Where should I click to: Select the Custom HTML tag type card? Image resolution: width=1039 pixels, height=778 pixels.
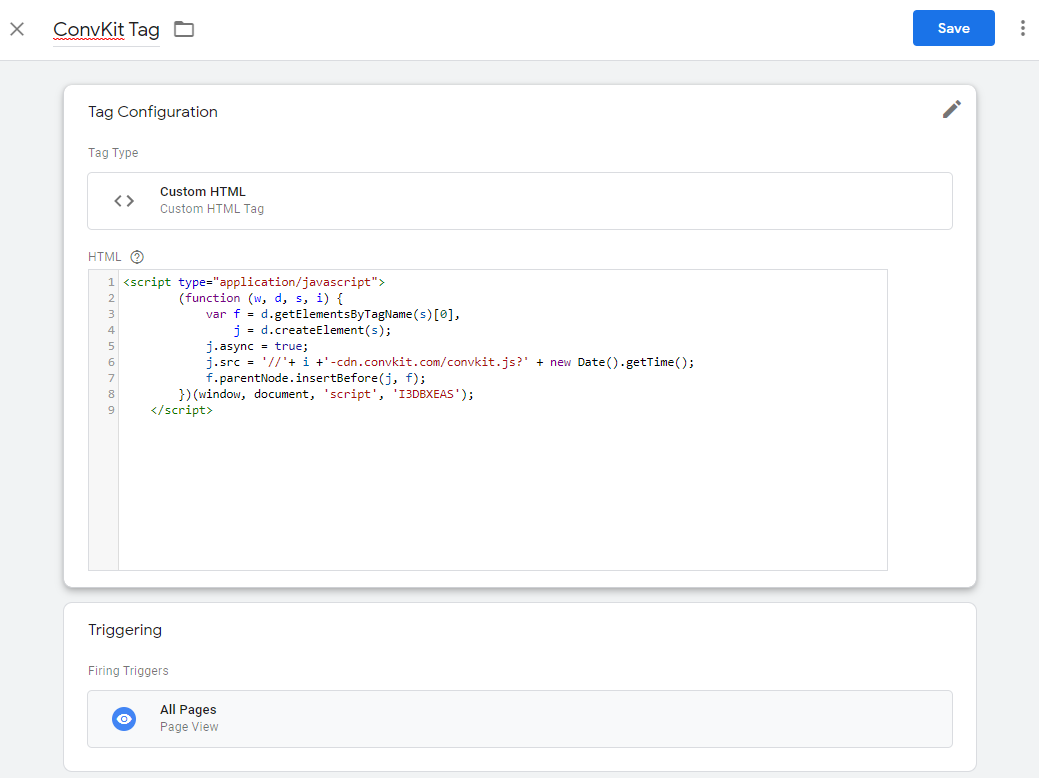point(520,201)
